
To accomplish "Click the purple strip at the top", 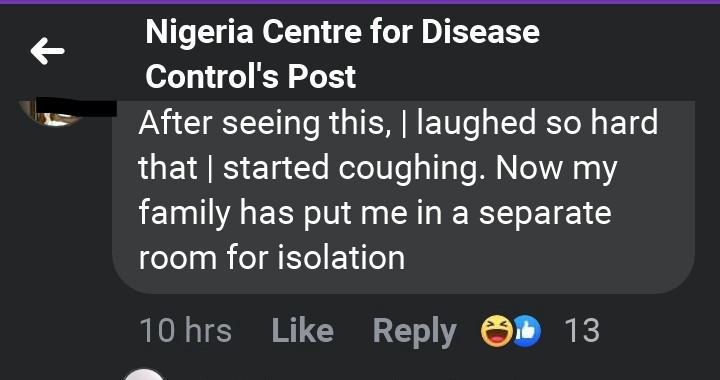I will coord(360,2).
